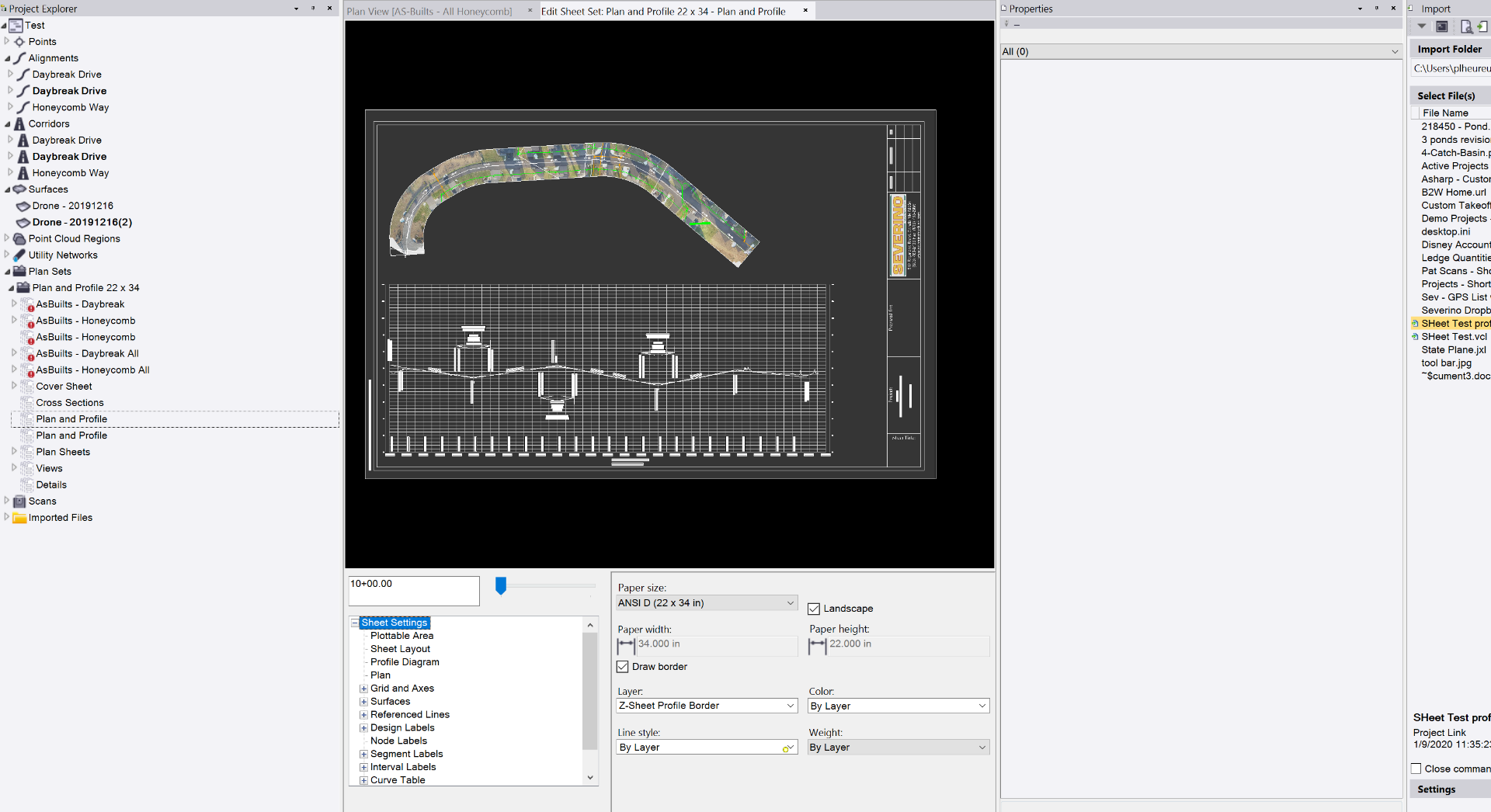The width and height of the screenshot is (1491, 812).
Task: Click the Settings button at bottom right
Action: coord(1435,789)
